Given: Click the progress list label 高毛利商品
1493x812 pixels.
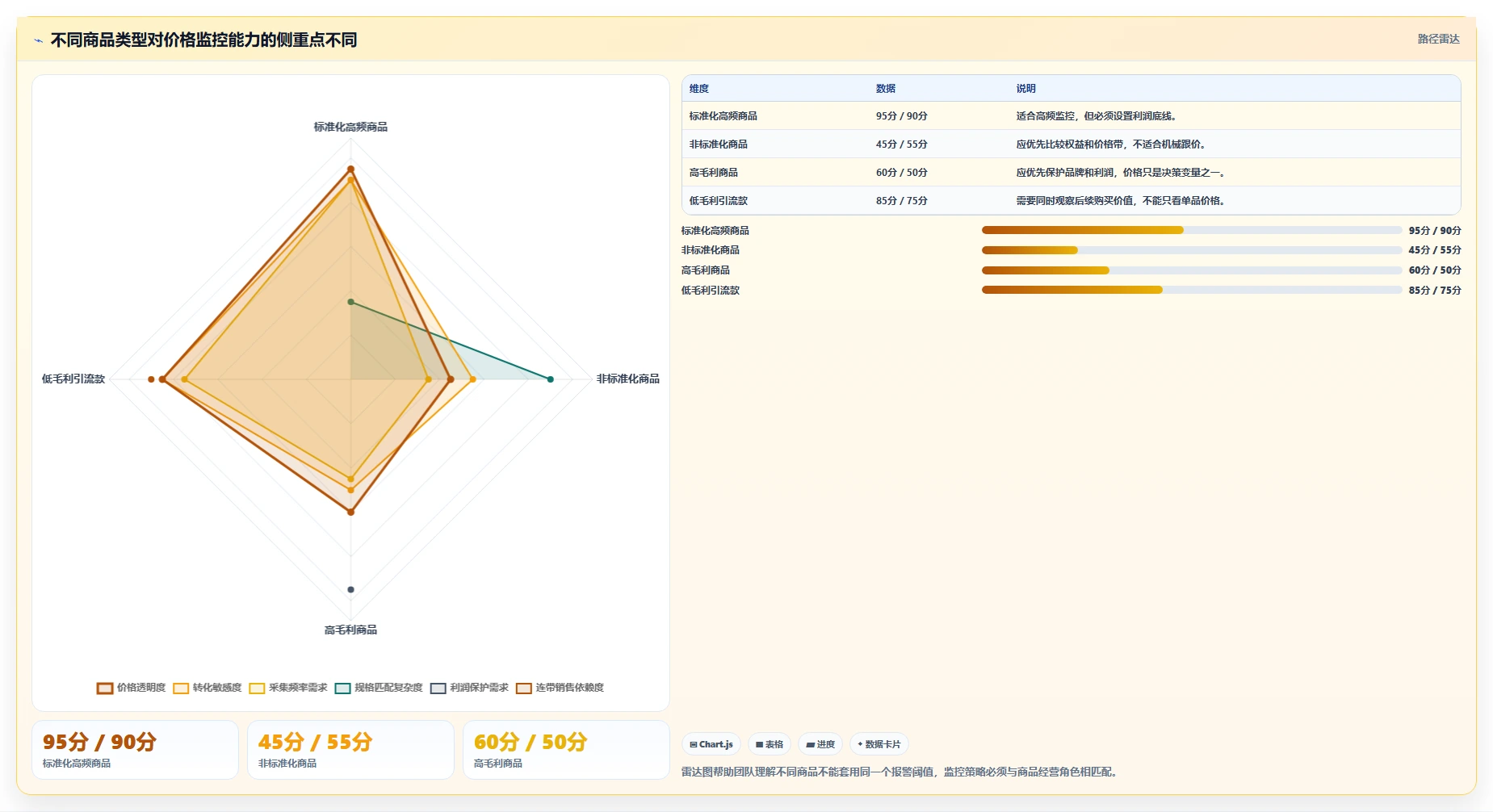Looking at the screenshot, I should pos(706,270).
